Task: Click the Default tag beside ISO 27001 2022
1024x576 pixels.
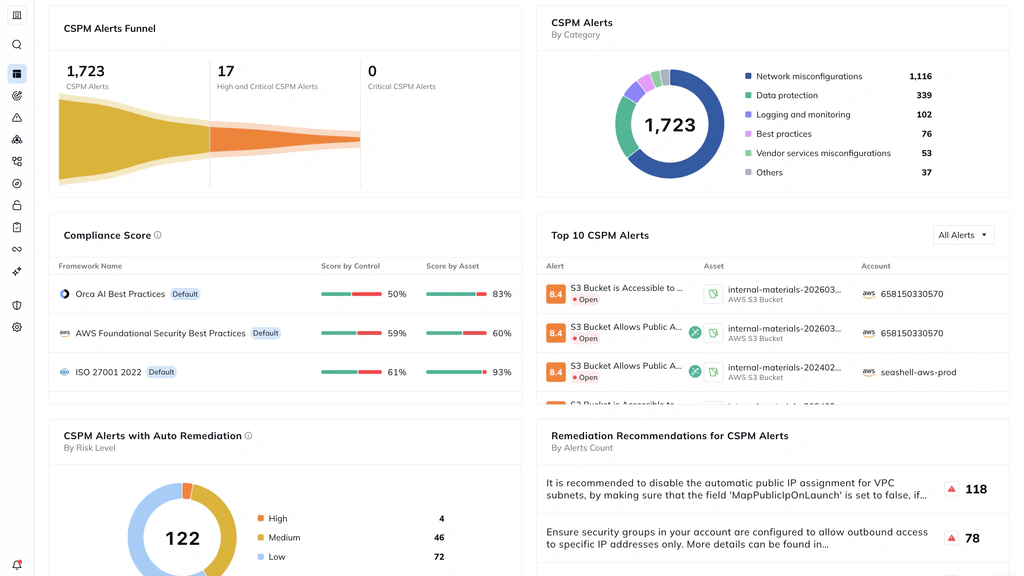Action: click(161, 372)
